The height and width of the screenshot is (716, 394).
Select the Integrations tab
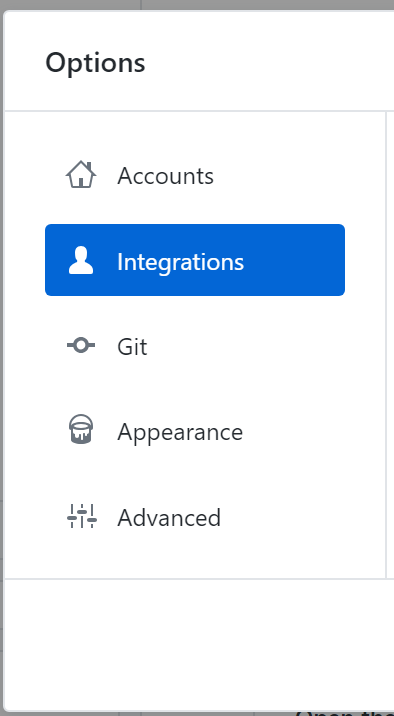[194, 260]
